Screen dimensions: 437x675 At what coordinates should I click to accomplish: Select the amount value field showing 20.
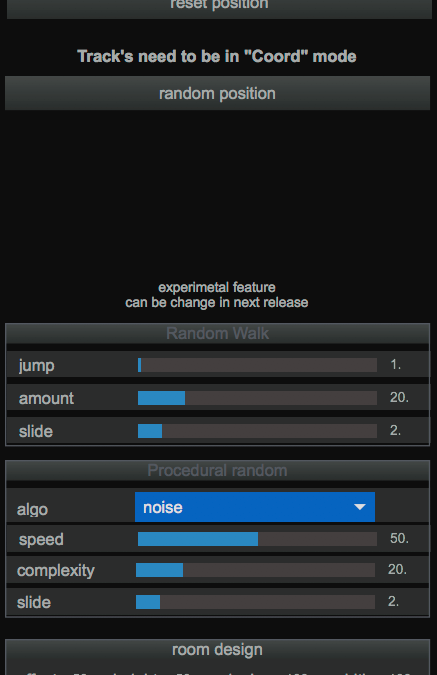click(x=399, y=397)
